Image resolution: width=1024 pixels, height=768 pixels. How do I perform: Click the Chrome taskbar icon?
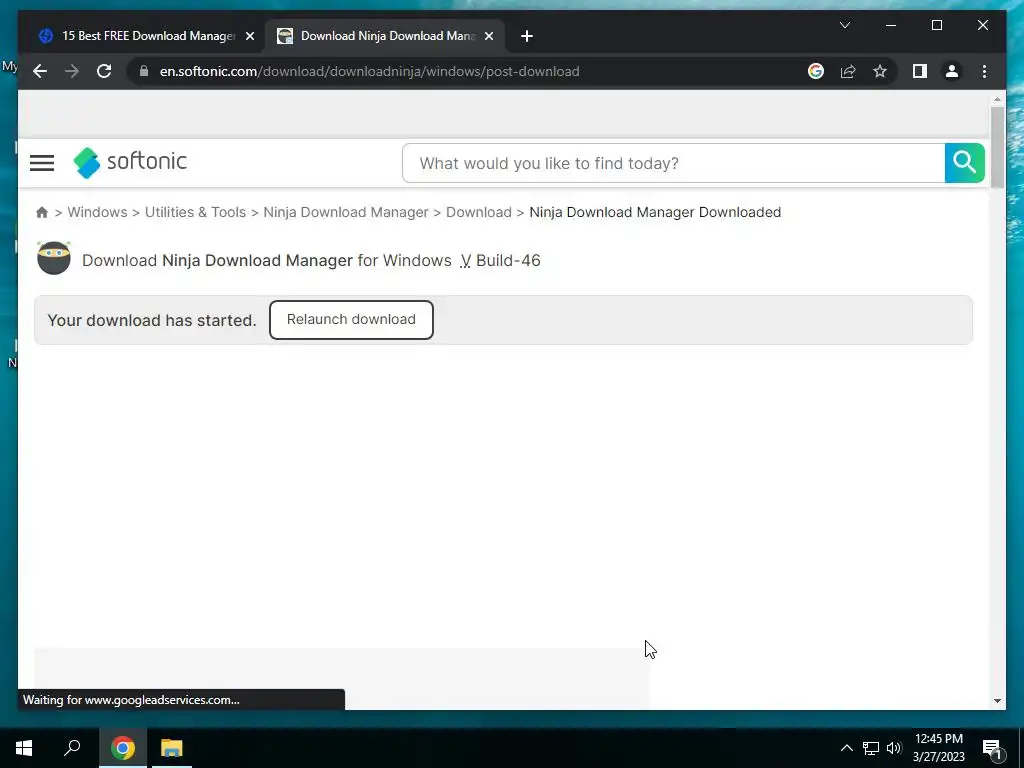point(122,748)
